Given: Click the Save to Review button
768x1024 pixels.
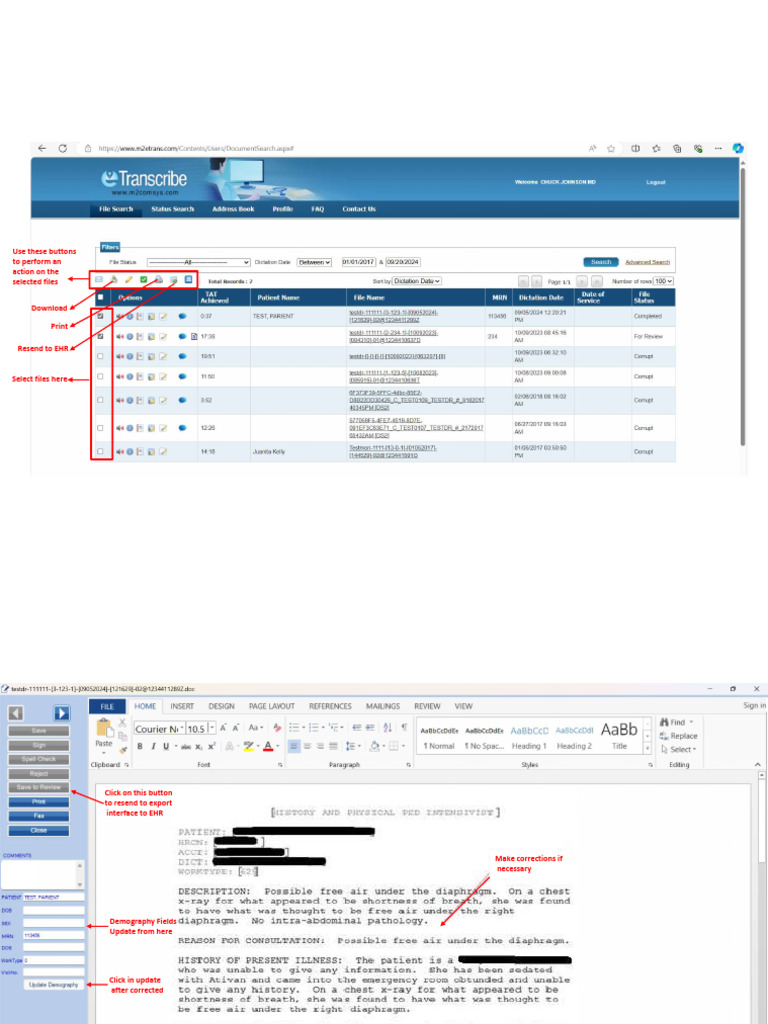Looking at the screenshot, I should coord(39,788).
